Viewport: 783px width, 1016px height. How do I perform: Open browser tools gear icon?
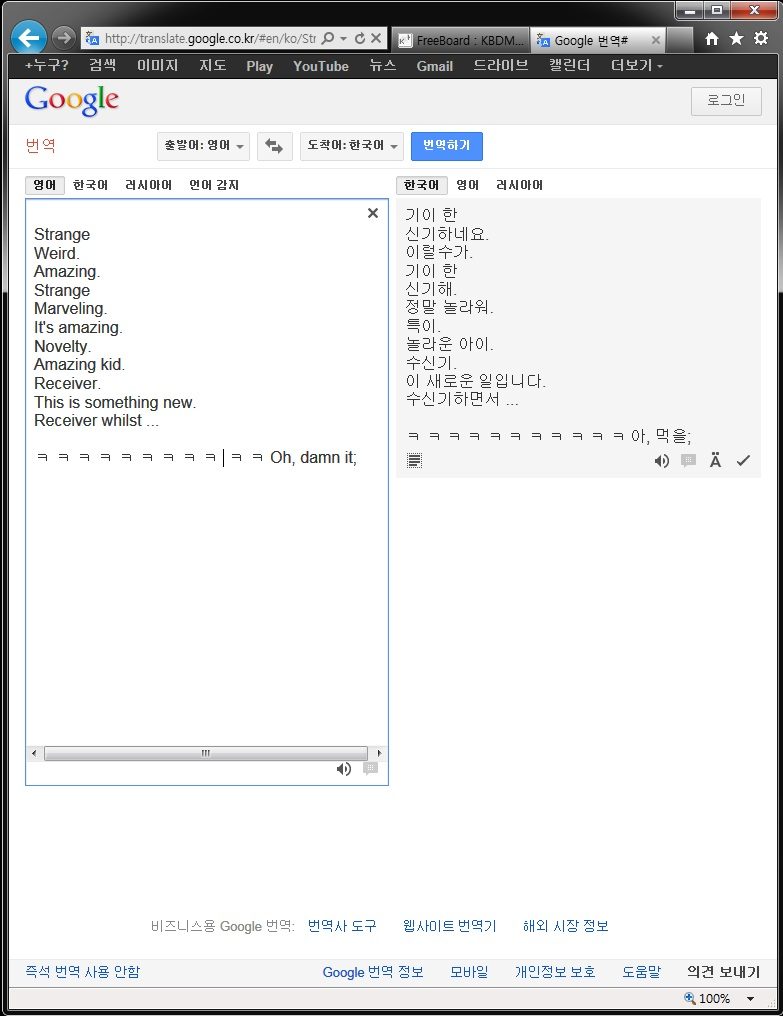(x=761, y=38)
